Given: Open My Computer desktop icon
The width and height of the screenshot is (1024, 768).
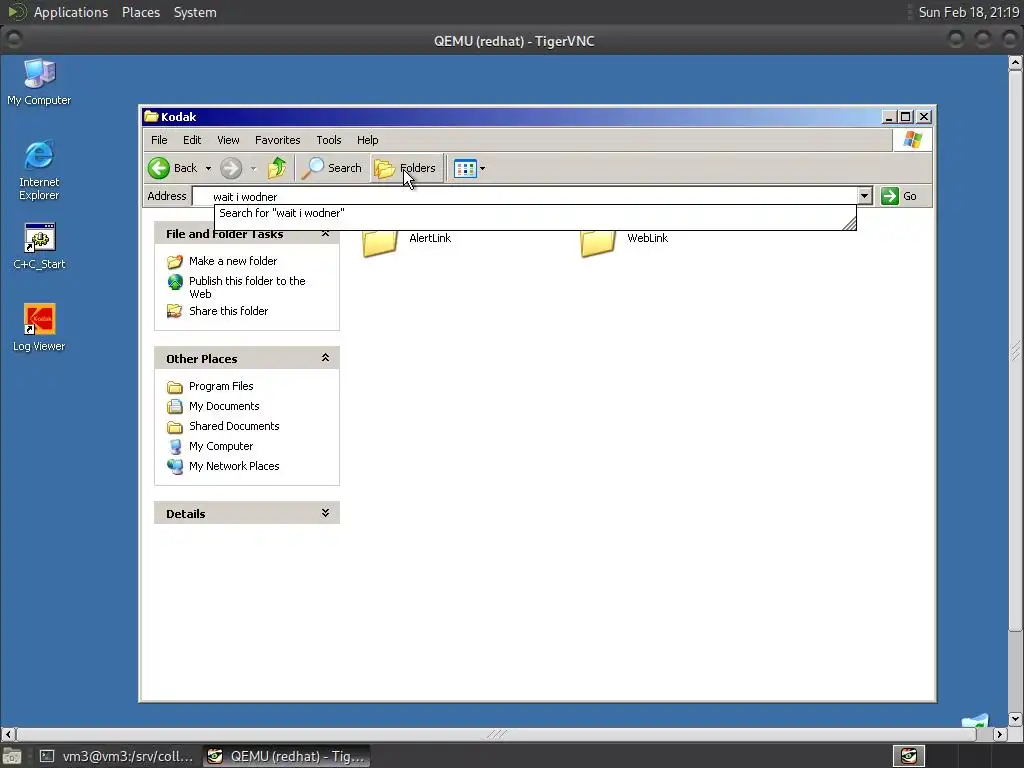Looking at the screenshot, I should (39, 82).
